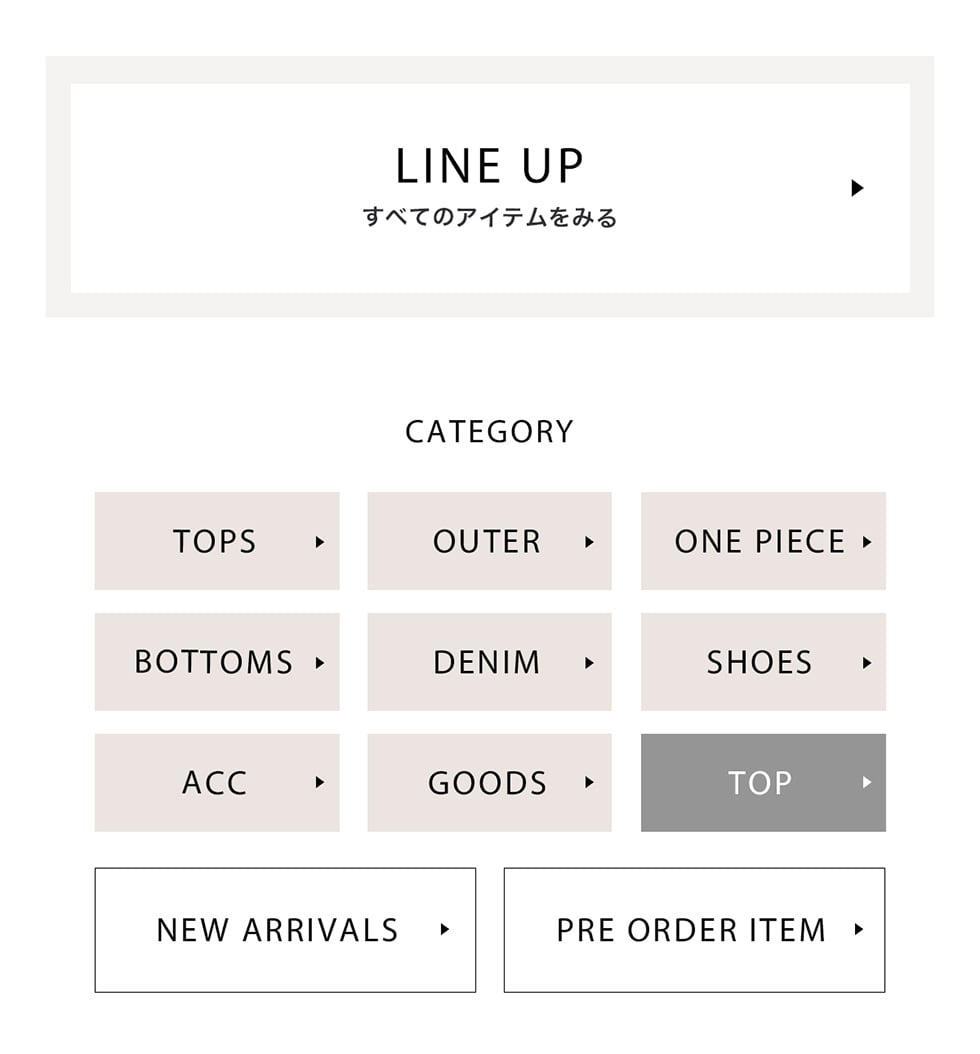Image resolution: width=980 pixels, height=1054 pixels.
Task: Click the arrow icon on SHOES tile
Action: (x=867, y=662)
